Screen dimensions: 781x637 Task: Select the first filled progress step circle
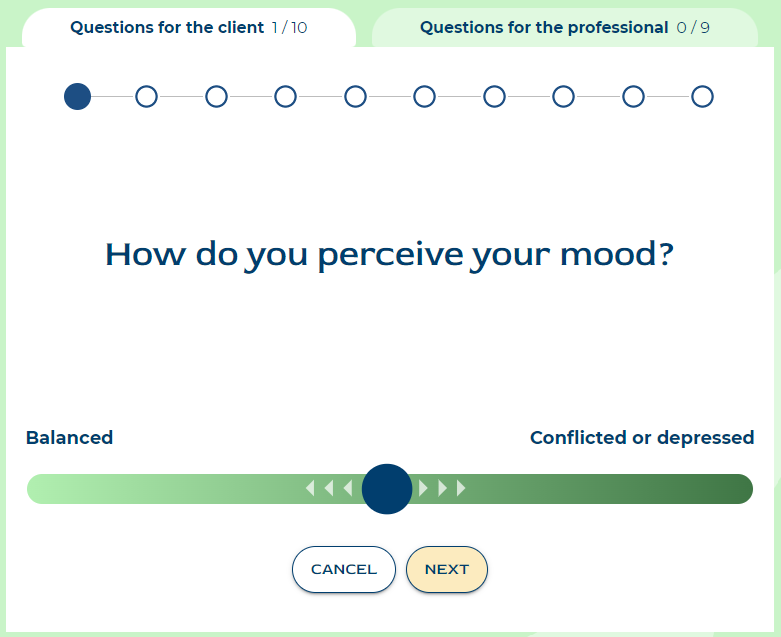tap(77, 97)
